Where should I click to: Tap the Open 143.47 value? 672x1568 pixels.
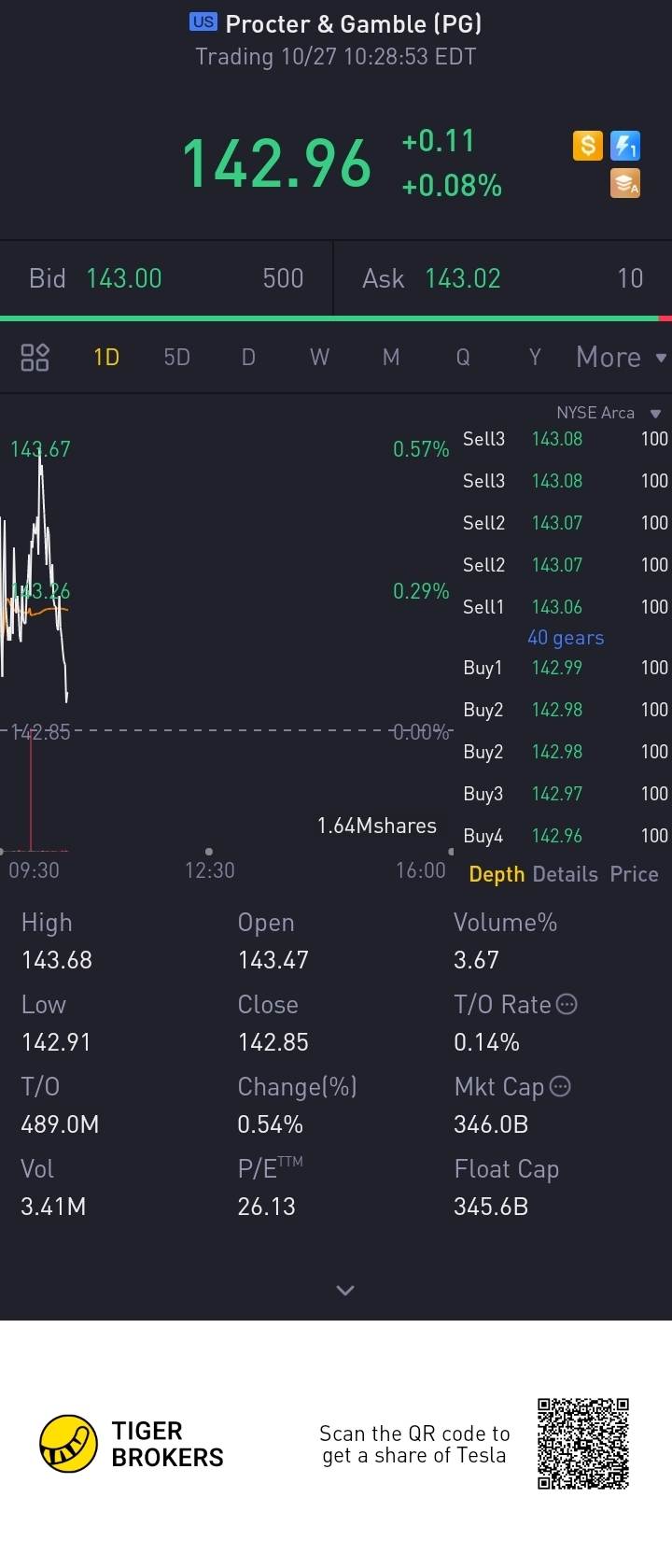pos(273,960)
